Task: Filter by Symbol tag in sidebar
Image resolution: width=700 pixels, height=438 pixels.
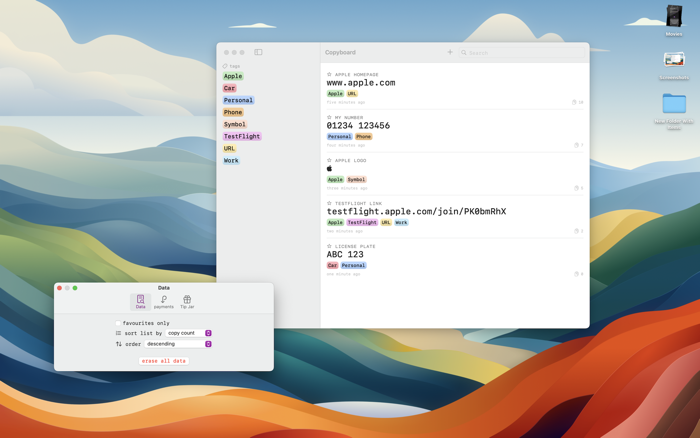Action: coord(235,124)
